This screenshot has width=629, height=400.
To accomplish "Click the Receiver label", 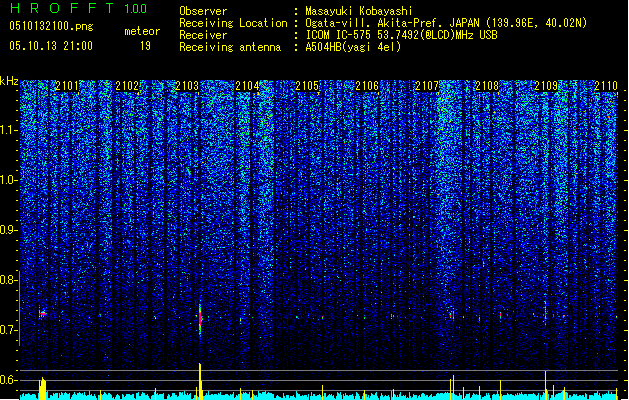I will (x=203, y=35).
